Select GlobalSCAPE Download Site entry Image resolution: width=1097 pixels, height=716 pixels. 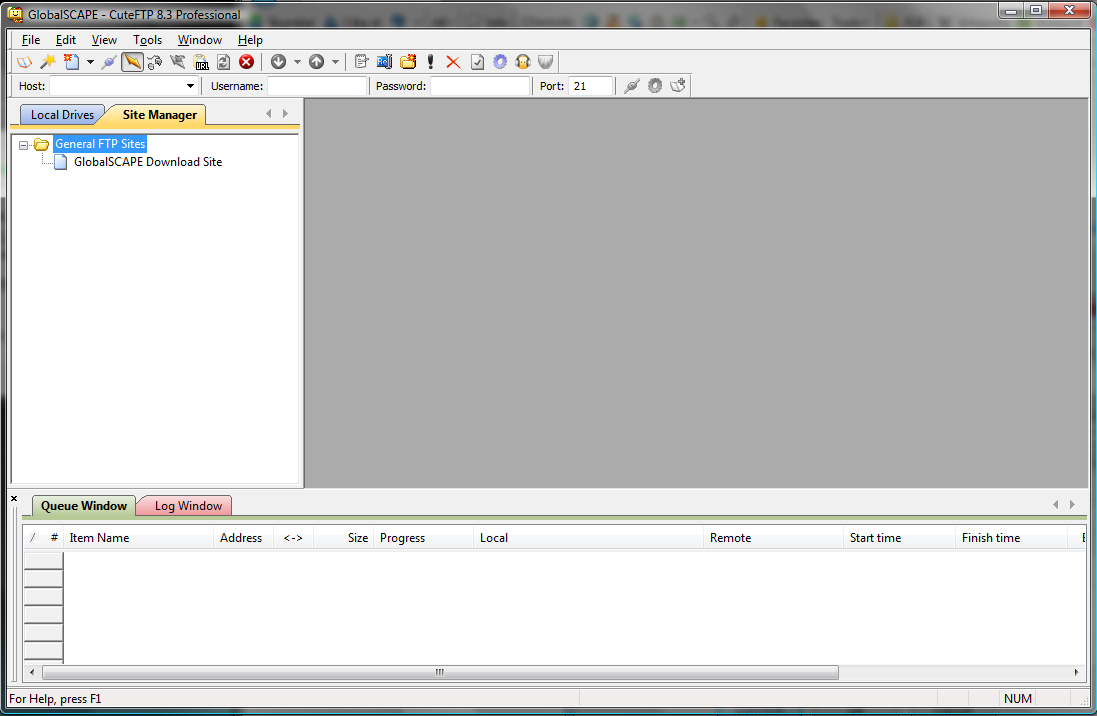coord(148,162)
